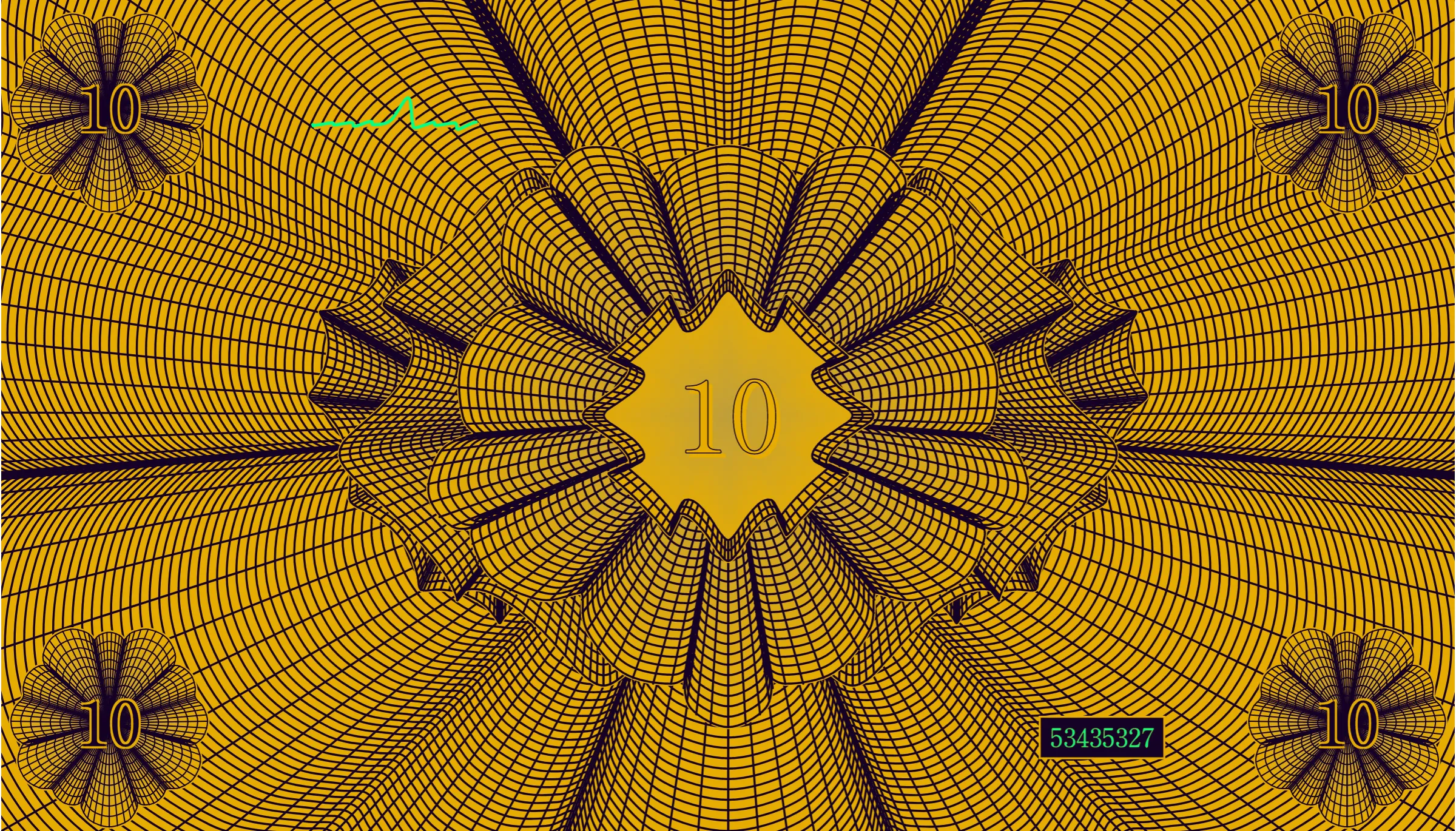Click the last digit "7" of the serial number
Screen dimensions: 1456x831
(x=1147, y=738)
